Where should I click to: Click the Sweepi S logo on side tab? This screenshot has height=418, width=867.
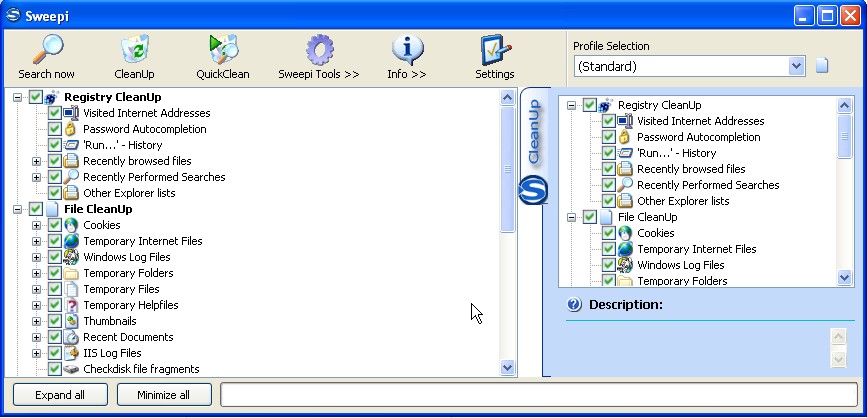click(533, 190)
